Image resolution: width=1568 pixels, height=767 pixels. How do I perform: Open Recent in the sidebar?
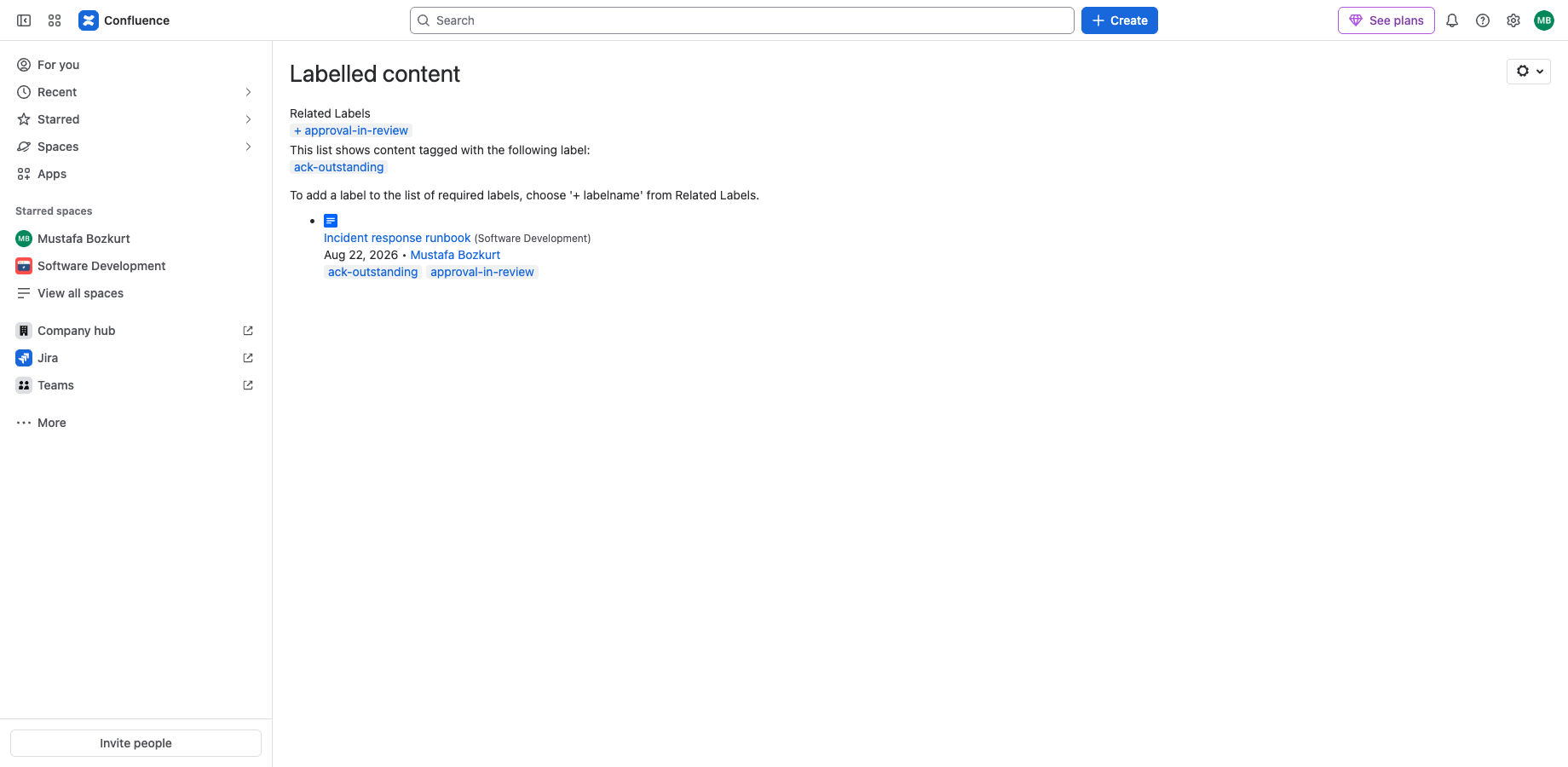[x=135, y=92]
